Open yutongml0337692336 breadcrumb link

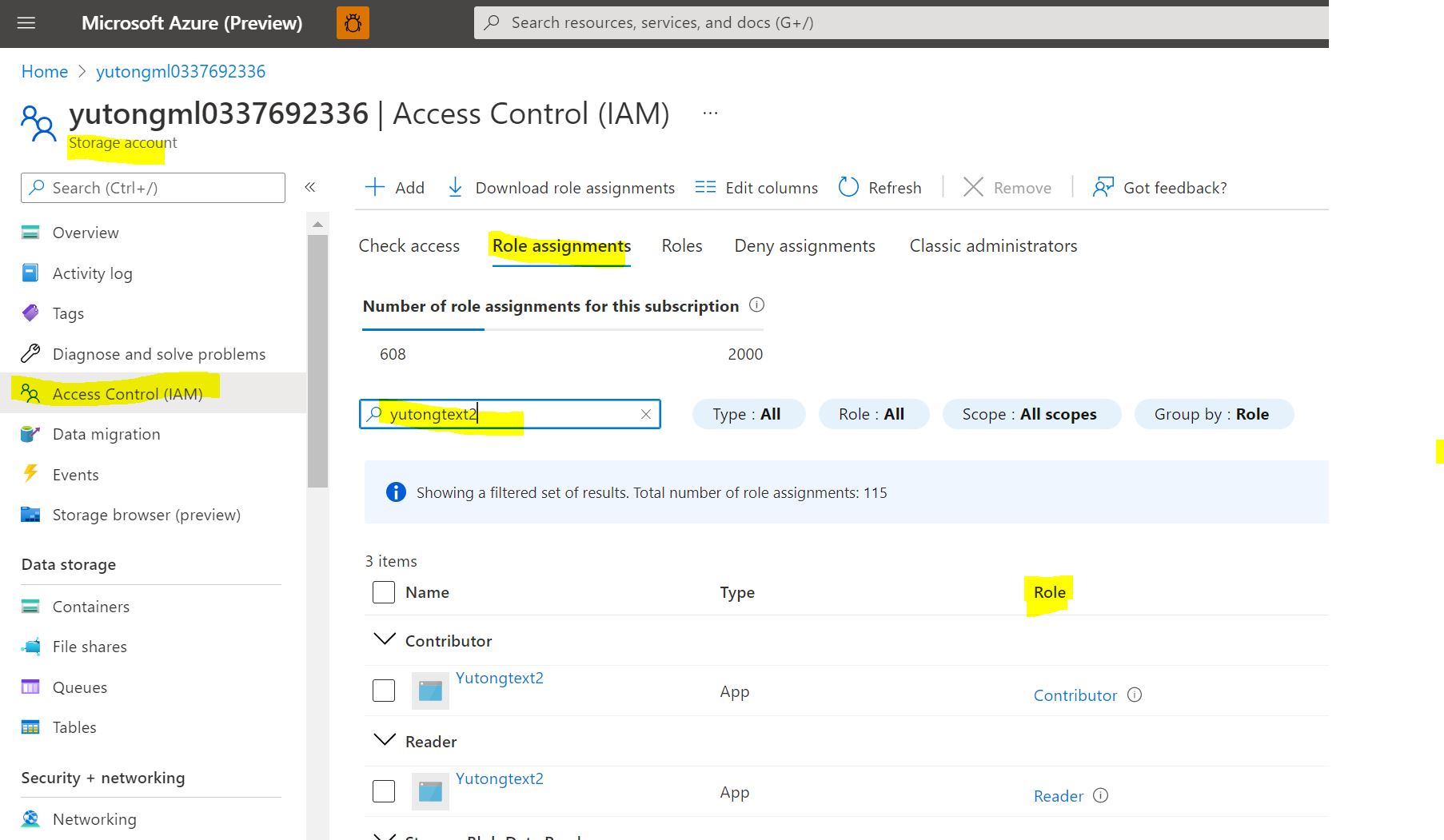181,71
